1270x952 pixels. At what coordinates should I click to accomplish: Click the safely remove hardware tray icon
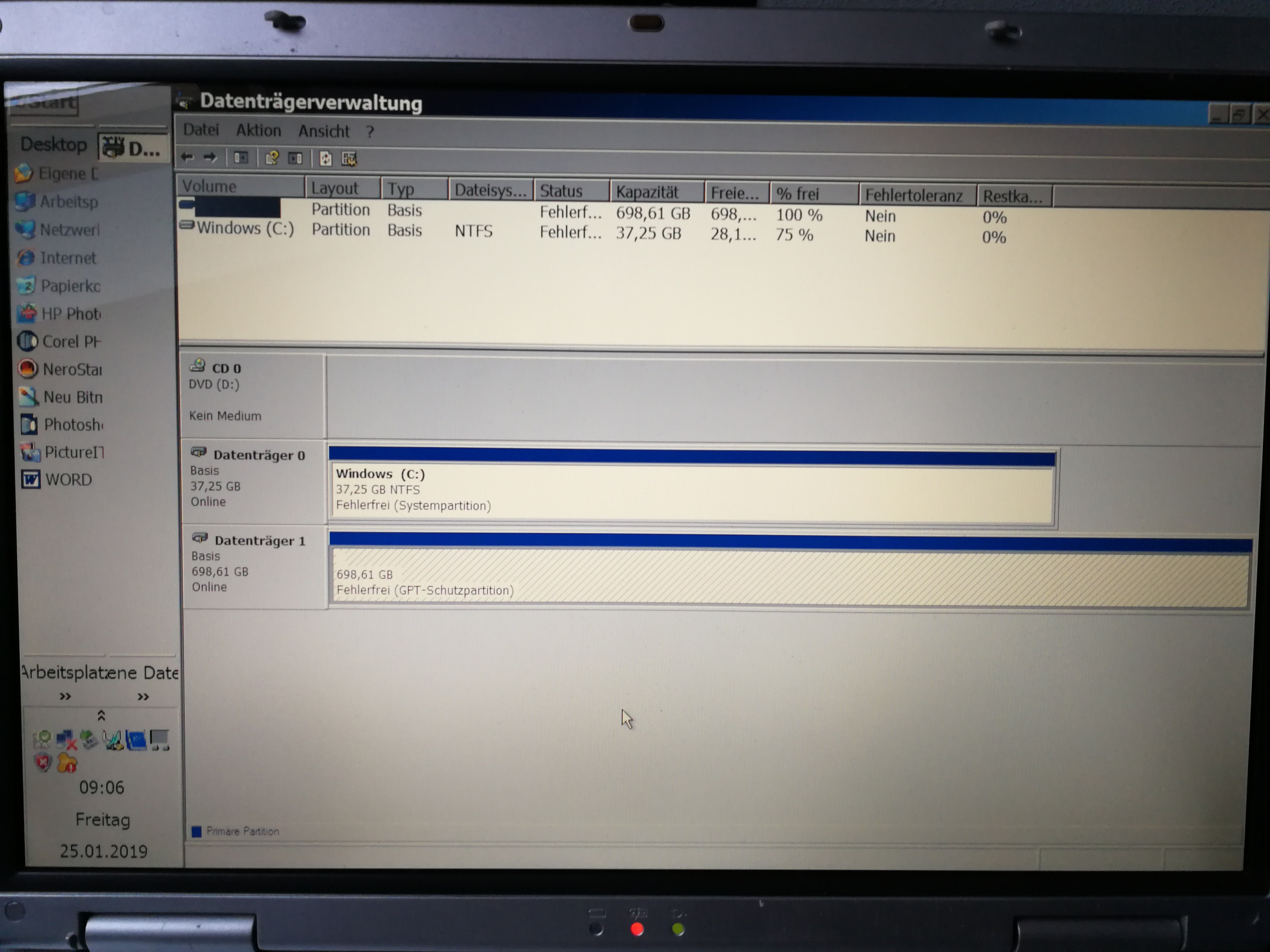(89, 739)
